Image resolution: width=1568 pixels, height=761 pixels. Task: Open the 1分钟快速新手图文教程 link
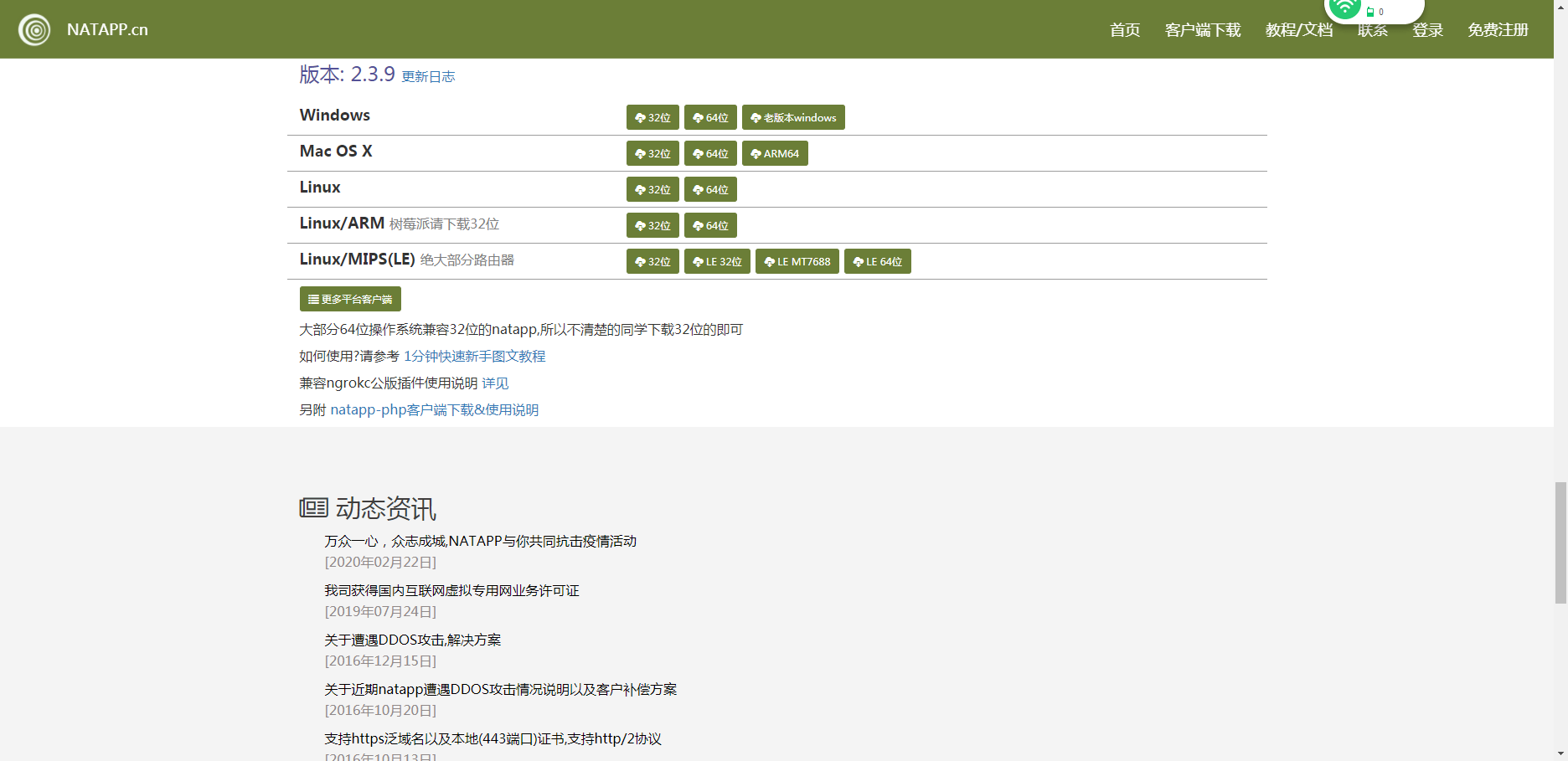click(474, 357)
